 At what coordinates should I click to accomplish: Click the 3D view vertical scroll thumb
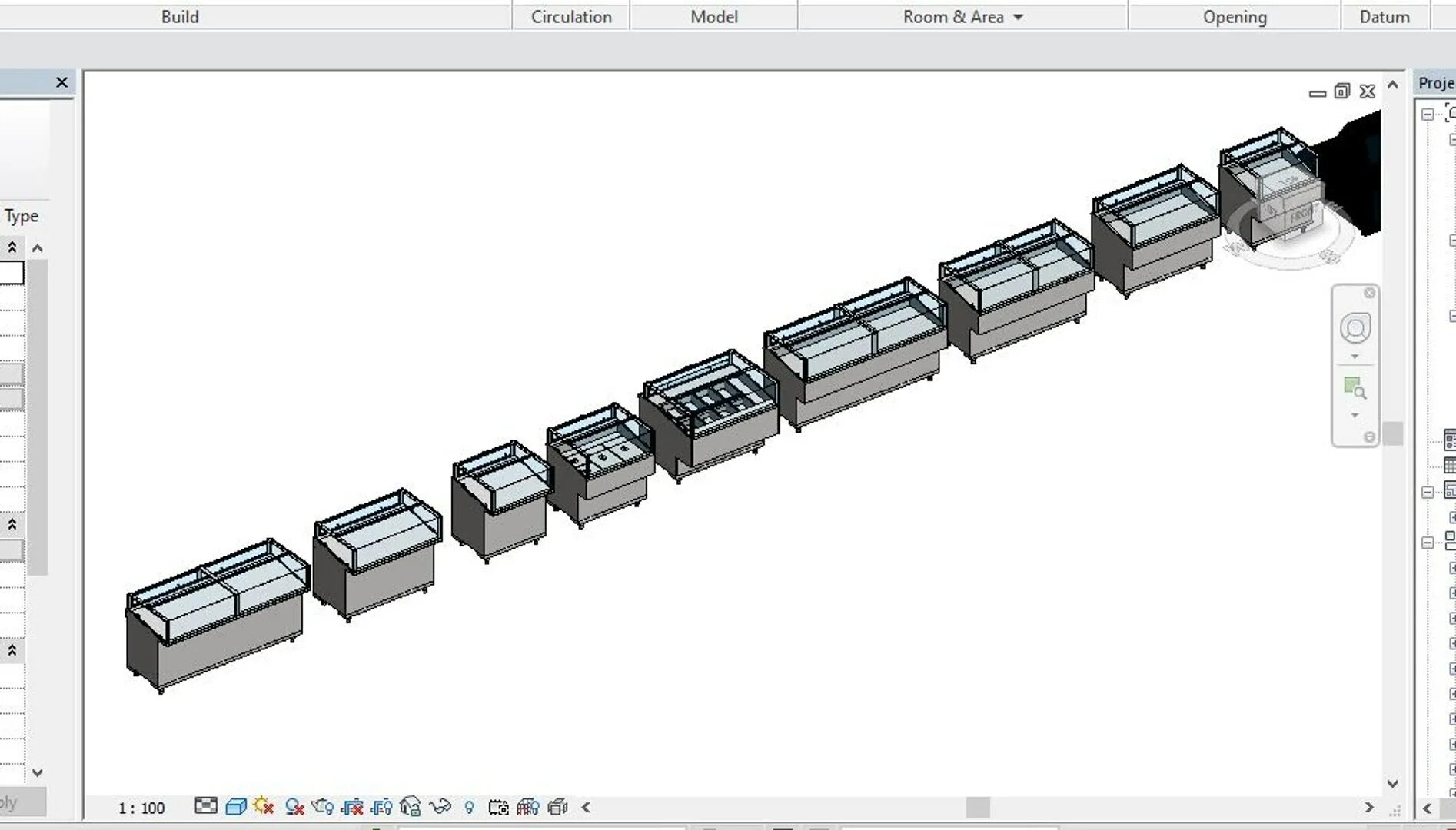coord(1393,433)
